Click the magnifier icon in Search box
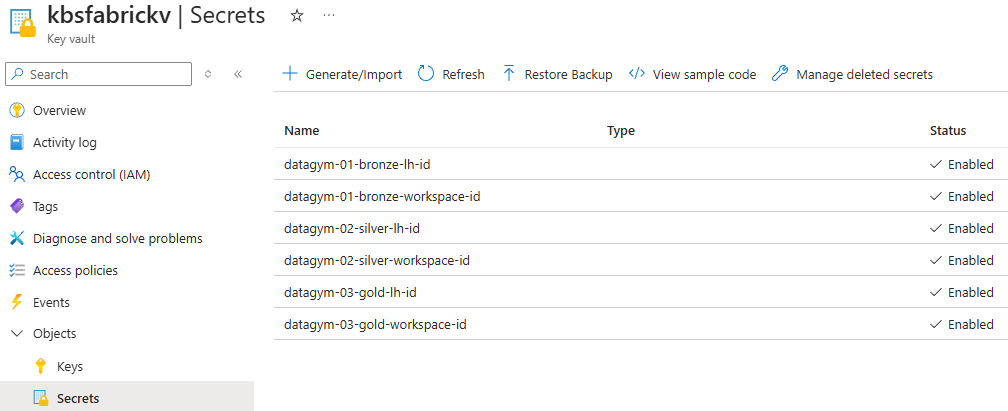The height and width of the screenshot is (411, 1008). click(x=19, y=74)
